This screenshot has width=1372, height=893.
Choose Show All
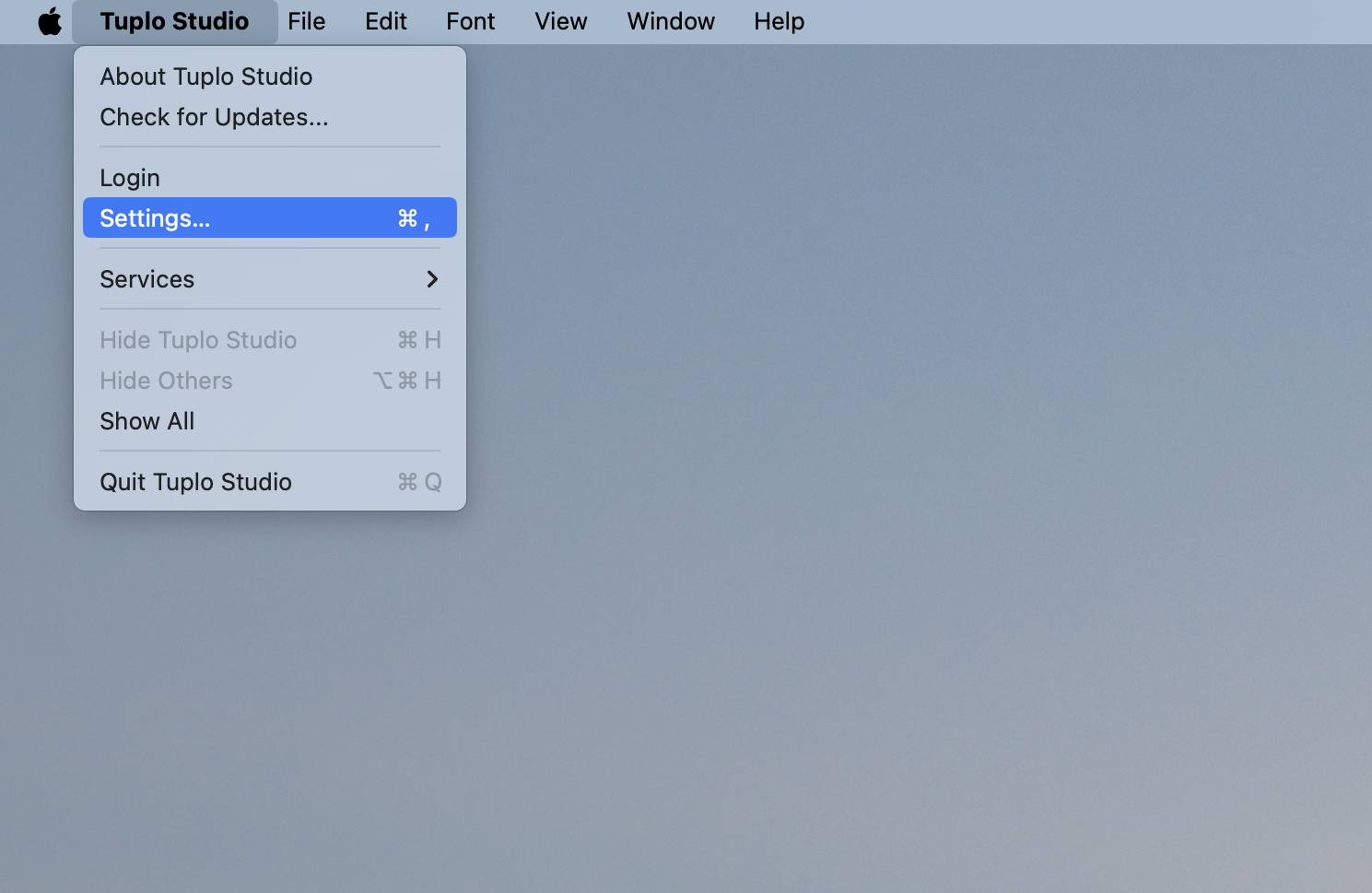coord(270,421)
